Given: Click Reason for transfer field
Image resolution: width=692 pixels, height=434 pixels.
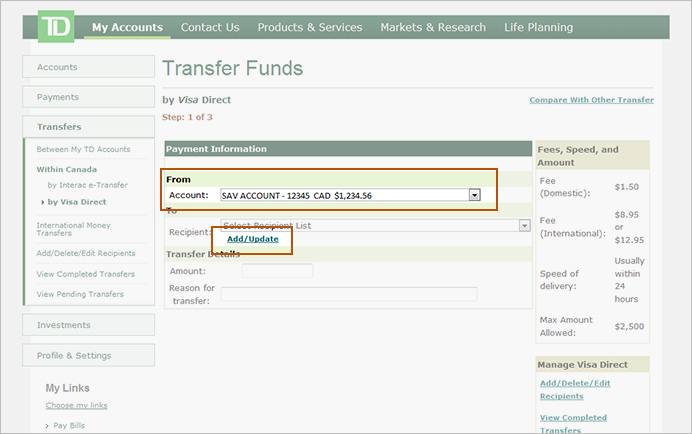Looking at the screenshot, I should pyautogui.click(x=349, y=294).
